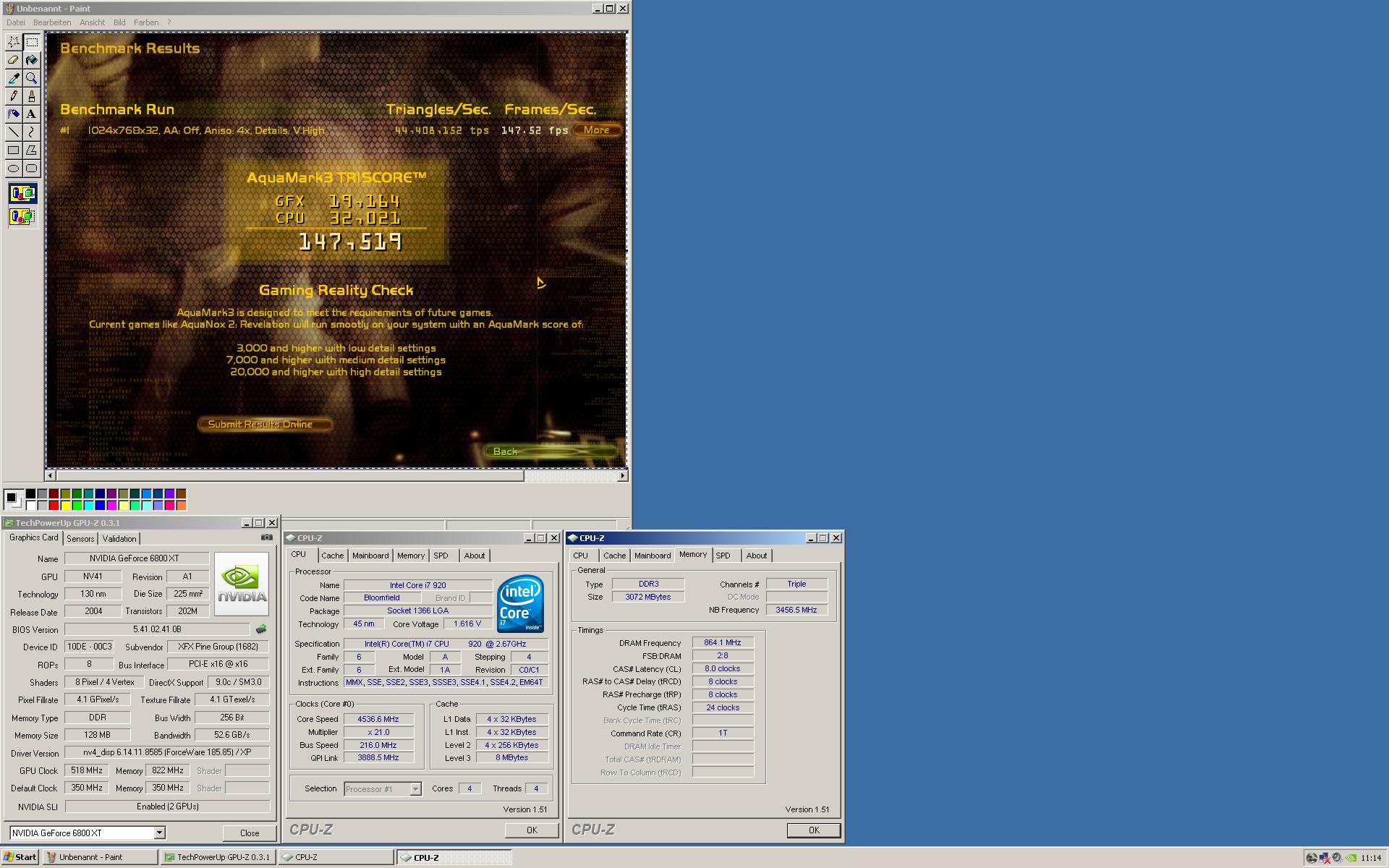Open the Bild menu in Paint
The width and height of the screenshot is (1389, 868).
[x=119, y=22]
